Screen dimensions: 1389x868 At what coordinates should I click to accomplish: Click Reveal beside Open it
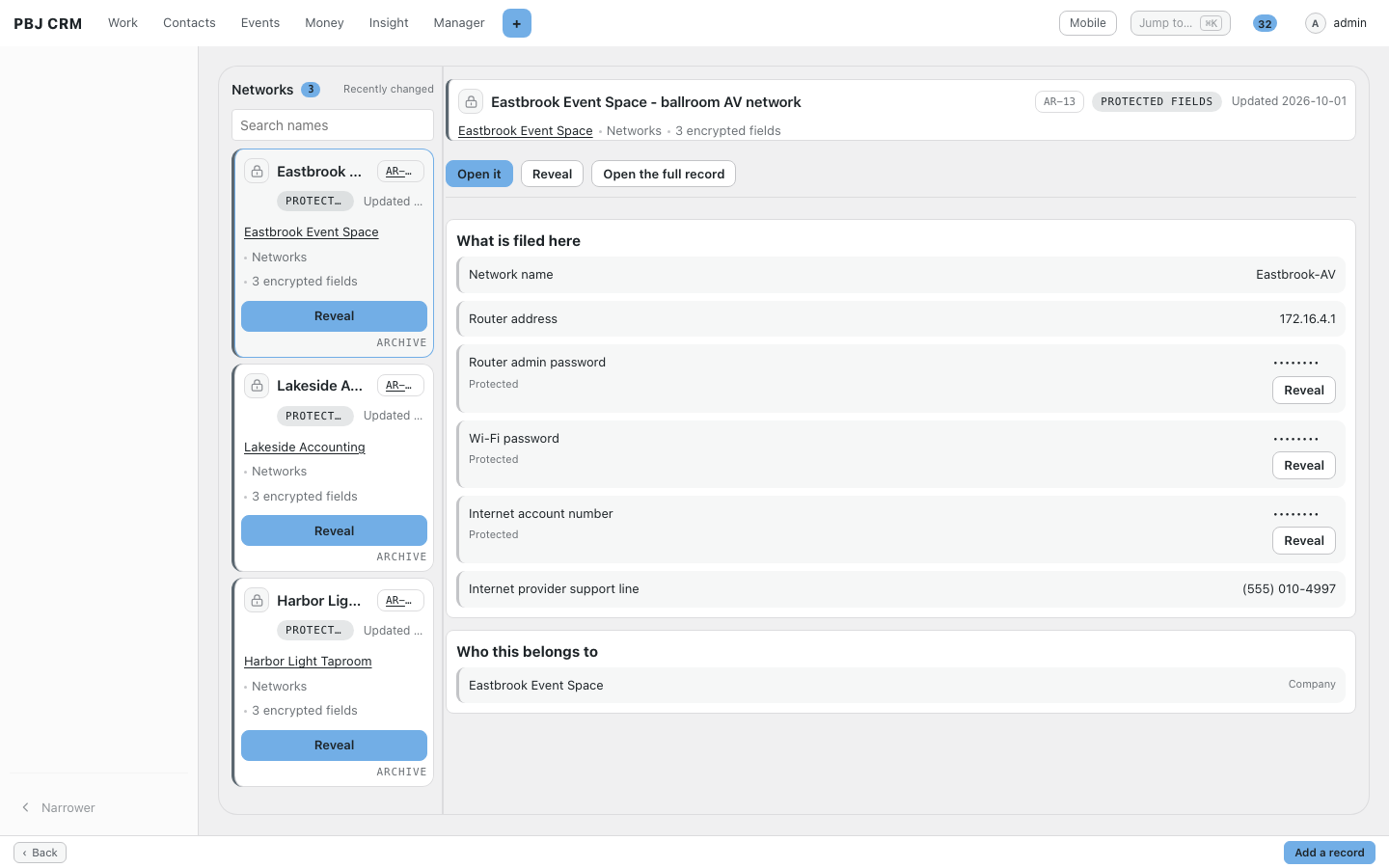click(552, 174)
